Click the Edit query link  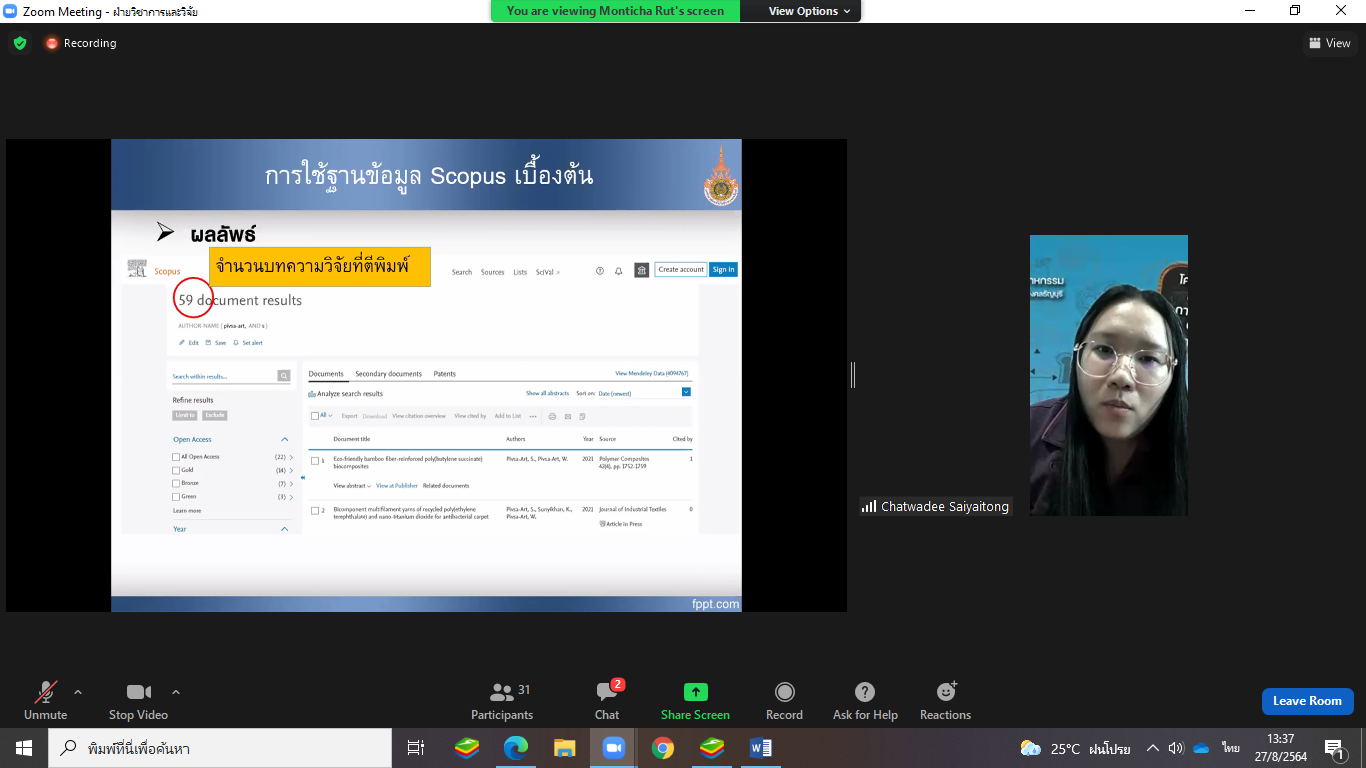coord(189,343)
